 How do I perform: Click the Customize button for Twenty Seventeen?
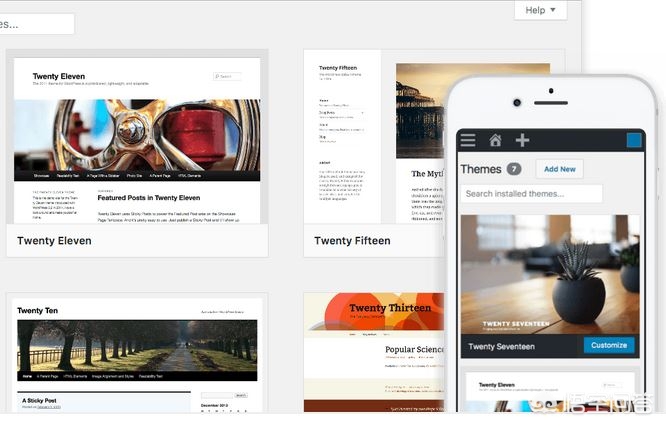click(609, 345)
